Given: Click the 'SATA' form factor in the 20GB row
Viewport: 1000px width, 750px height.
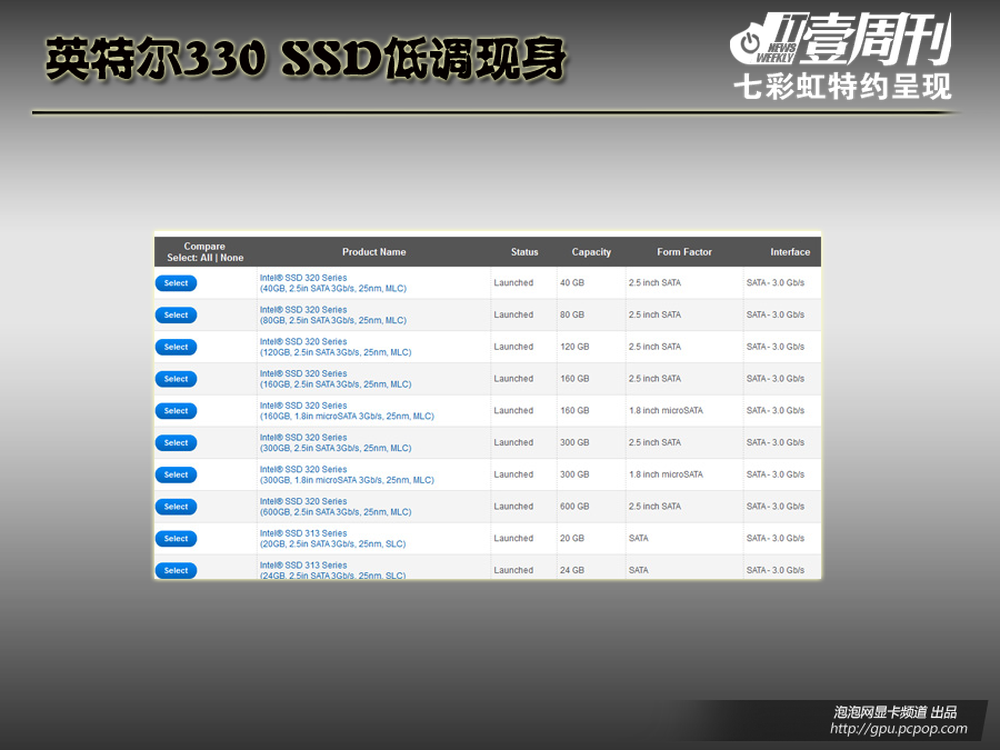Looking at the screenshot, I should coord(638,538).
